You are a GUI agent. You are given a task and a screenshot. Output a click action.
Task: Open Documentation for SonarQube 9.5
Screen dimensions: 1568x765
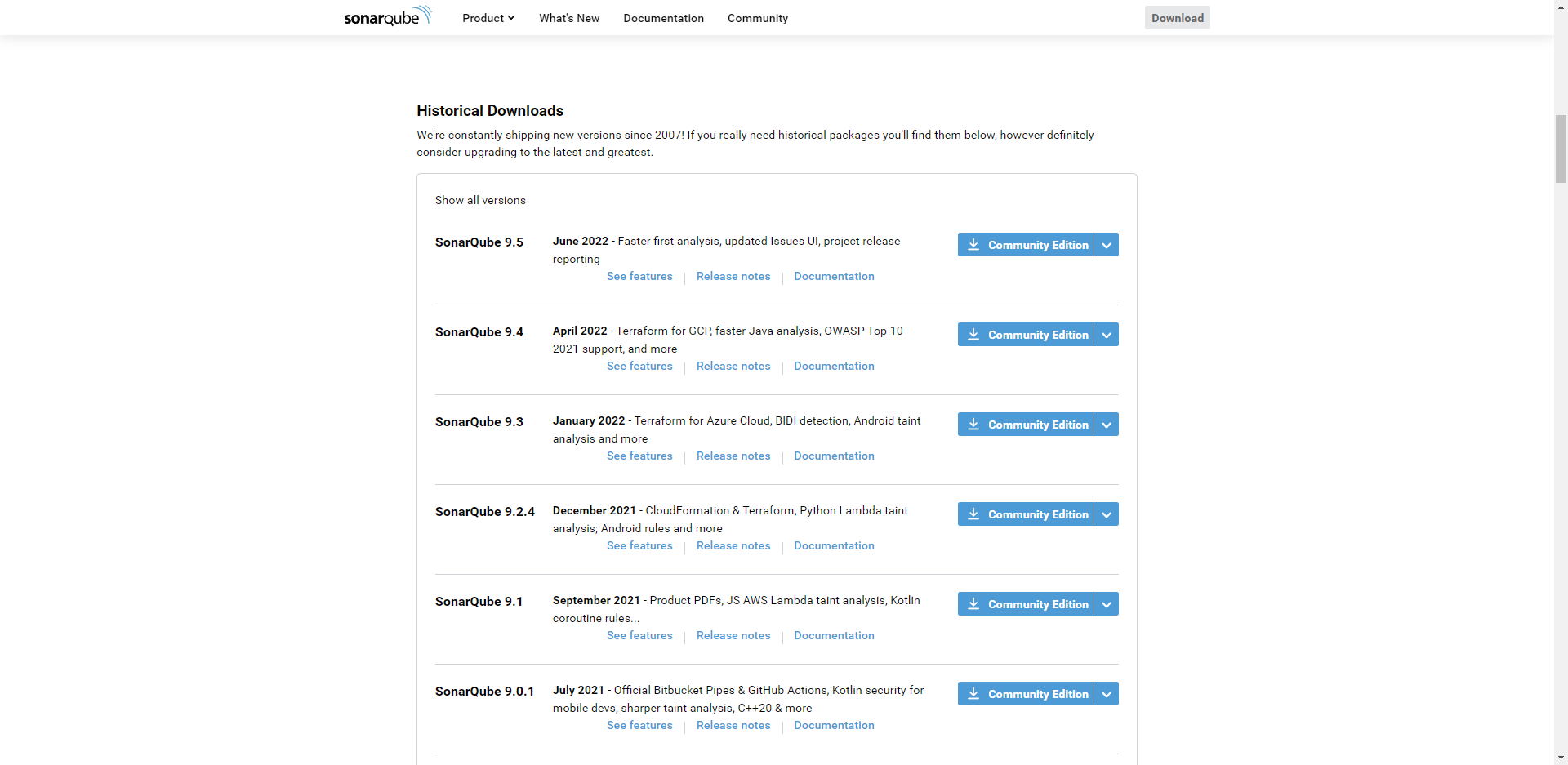coord(834,276)
